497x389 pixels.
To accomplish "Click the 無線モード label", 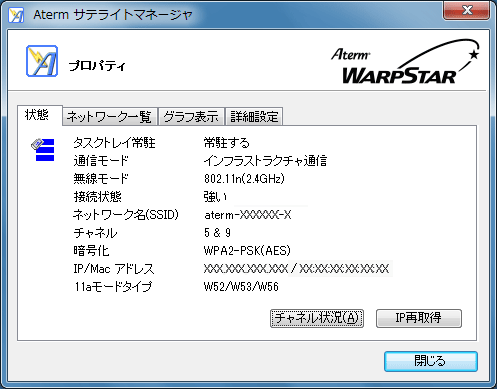I will (x=101, y=179).
